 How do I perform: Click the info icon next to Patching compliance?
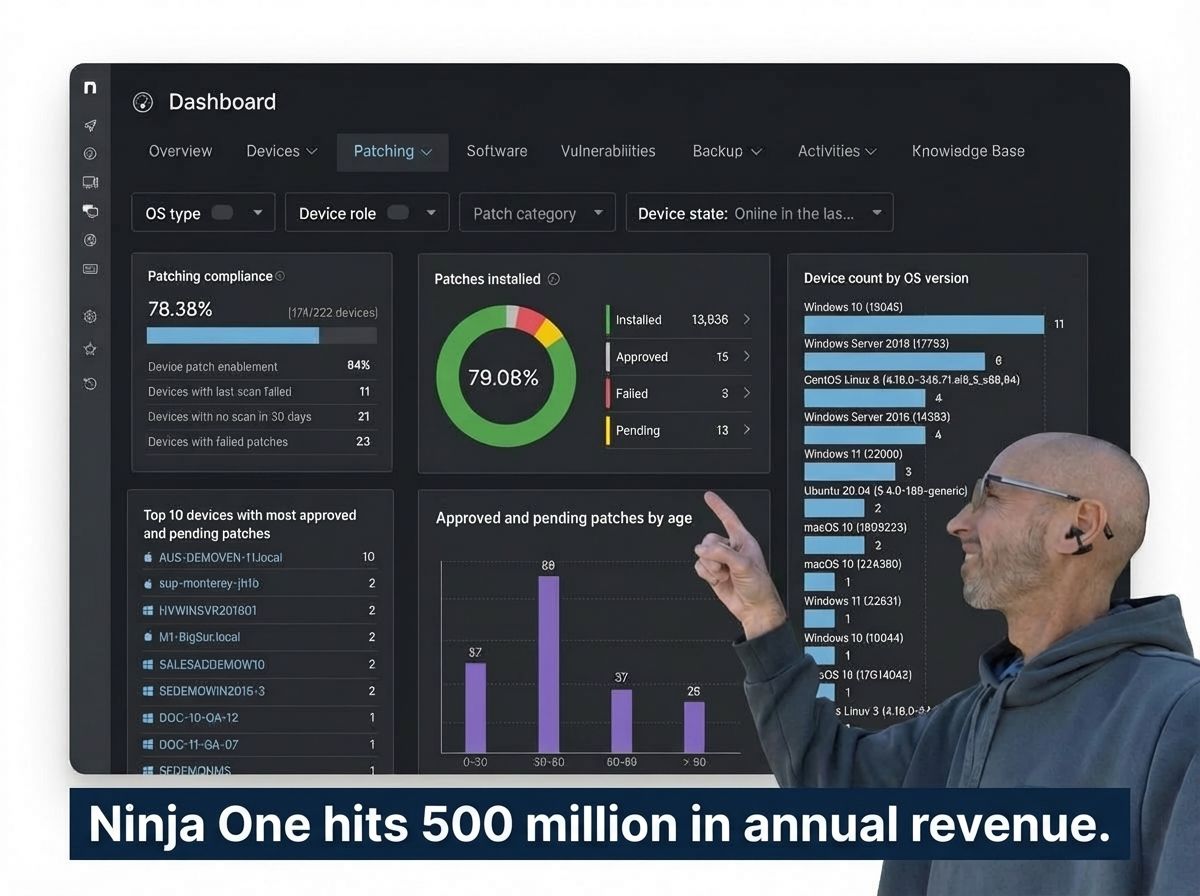280,276
